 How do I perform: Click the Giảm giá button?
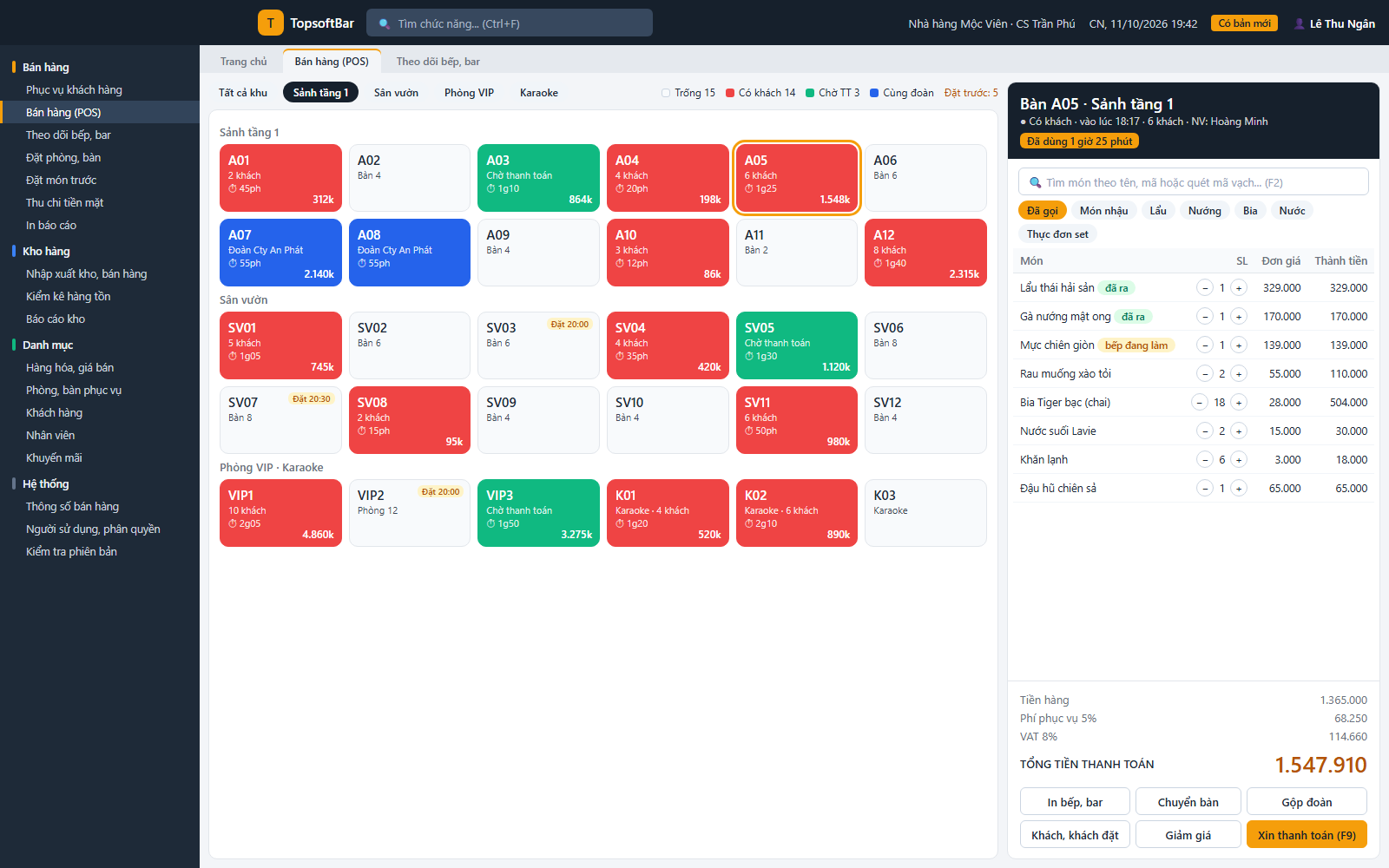point(1188,834)
